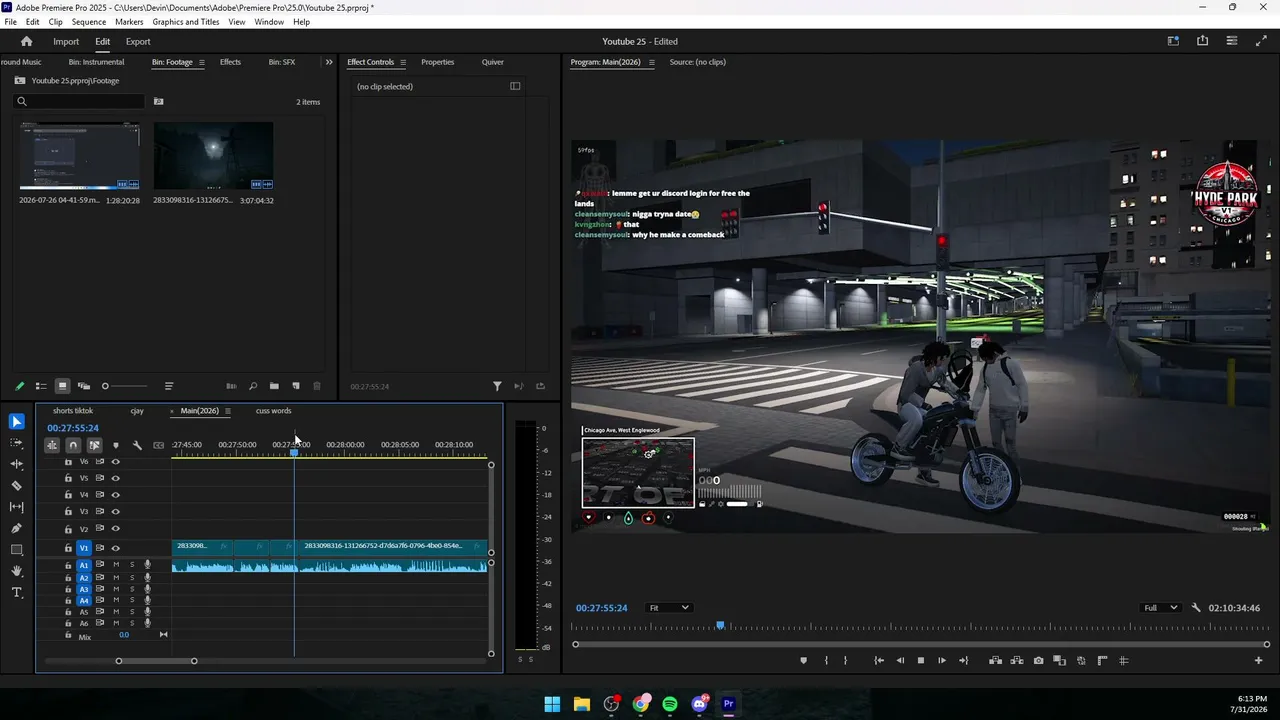The height and width of the screenshot is (720, 1280).
Task: Open the Main(2026) sequence panel menu
Action: (228, 411)
